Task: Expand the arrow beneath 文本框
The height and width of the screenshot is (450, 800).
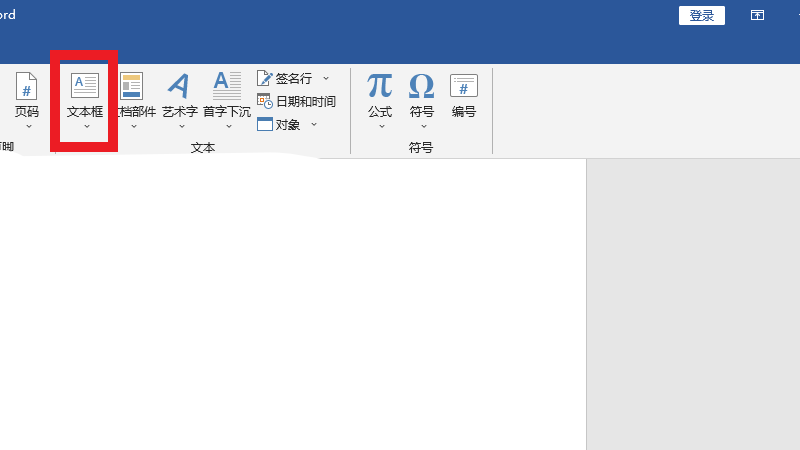Action: [85, 127]
